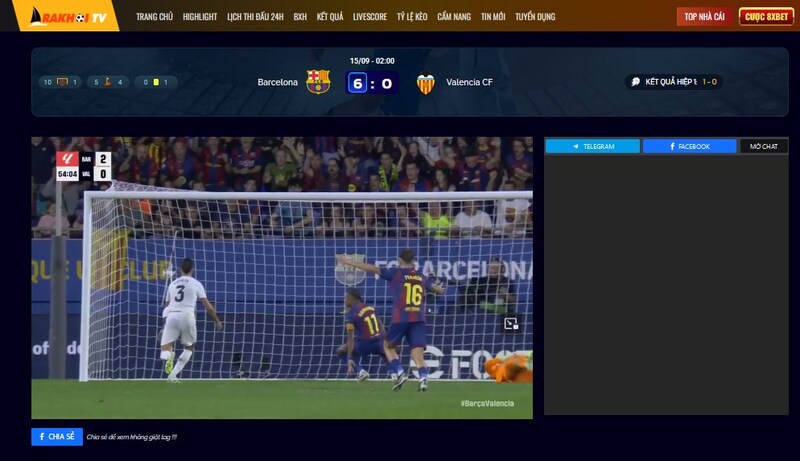
Task: Click the Mở Chat toggle button
Action: [764, 146]
